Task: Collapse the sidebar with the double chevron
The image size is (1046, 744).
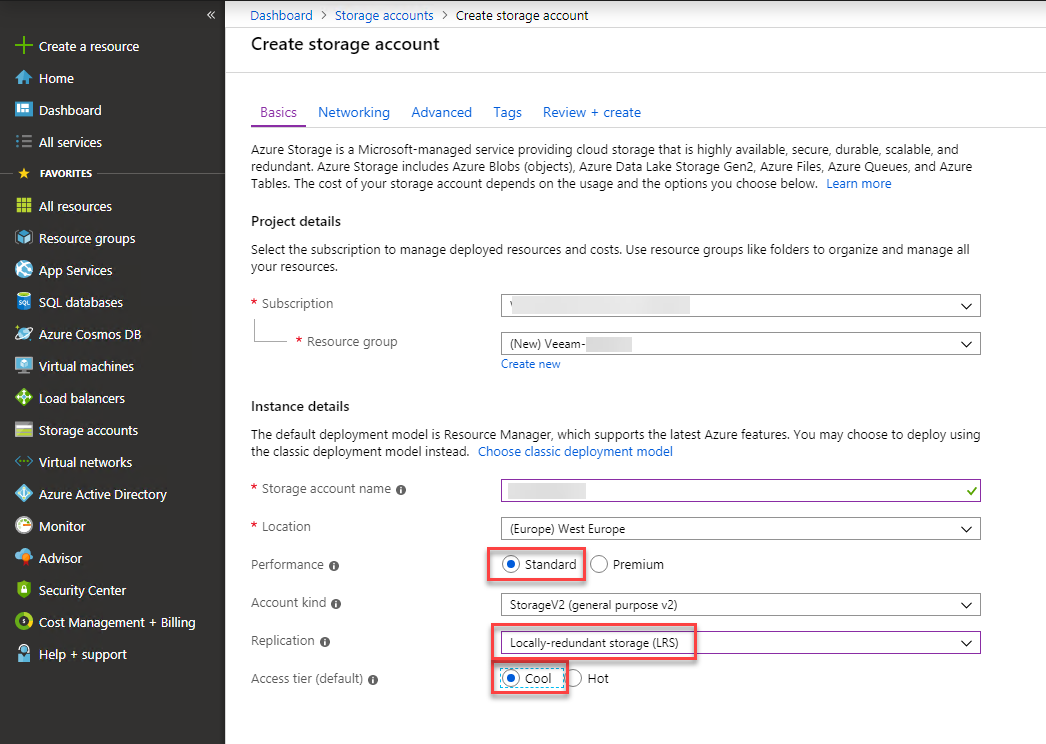Action: click(211, 15)
